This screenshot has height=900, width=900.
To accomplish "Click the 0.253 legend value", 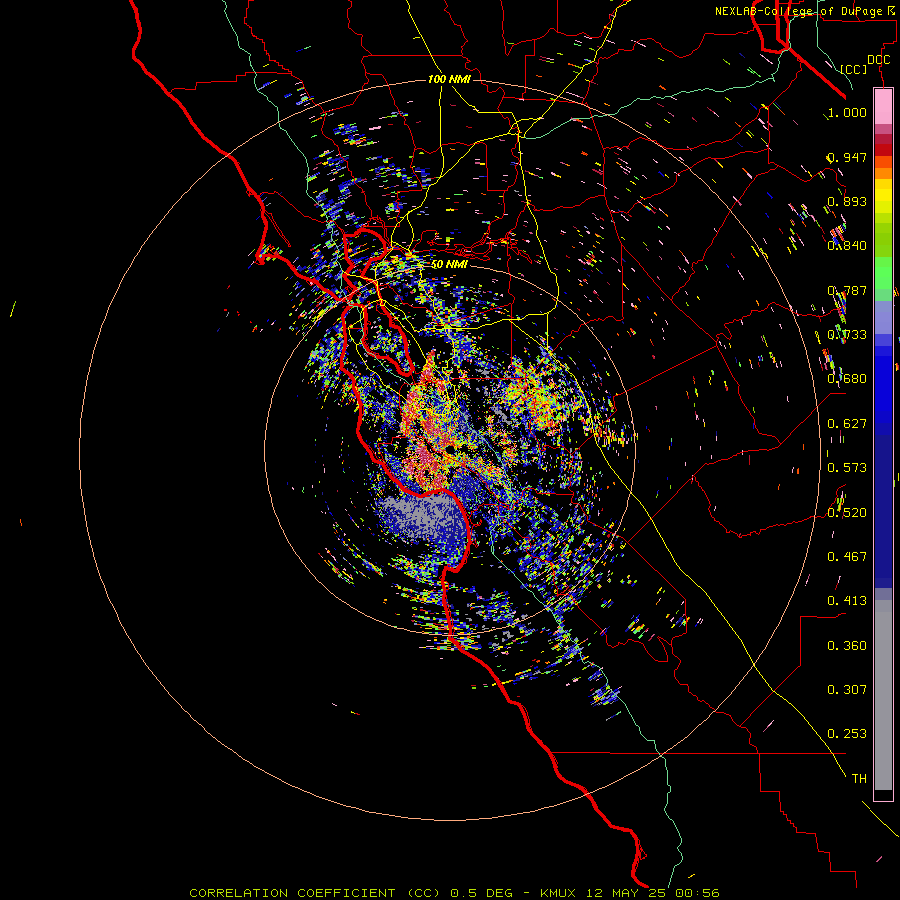I will (x=847, y=734).
